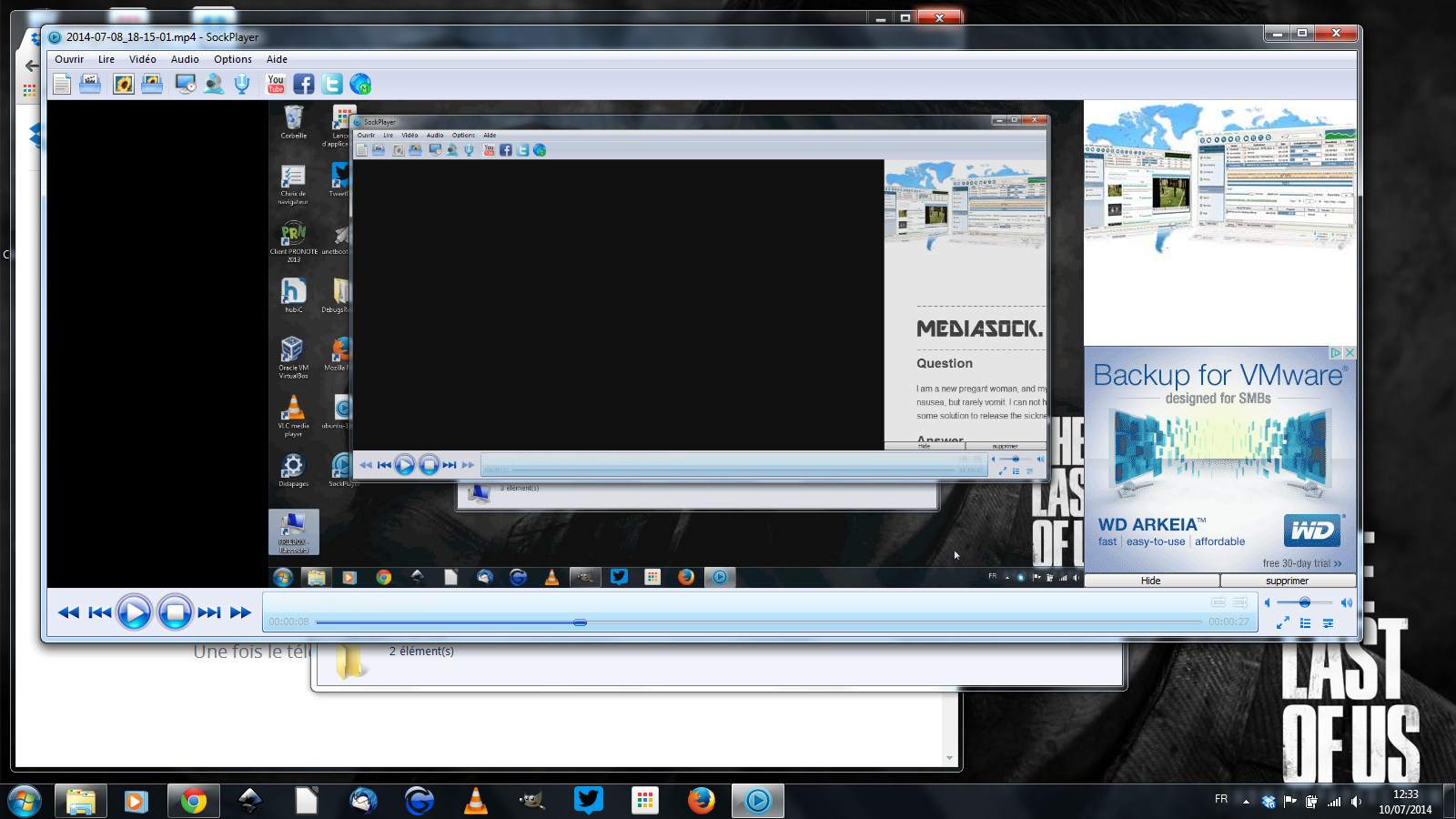Screen dimensions: 1456x819
Task: Open VLC media player from the taskbar
Action: coord(475,801)
